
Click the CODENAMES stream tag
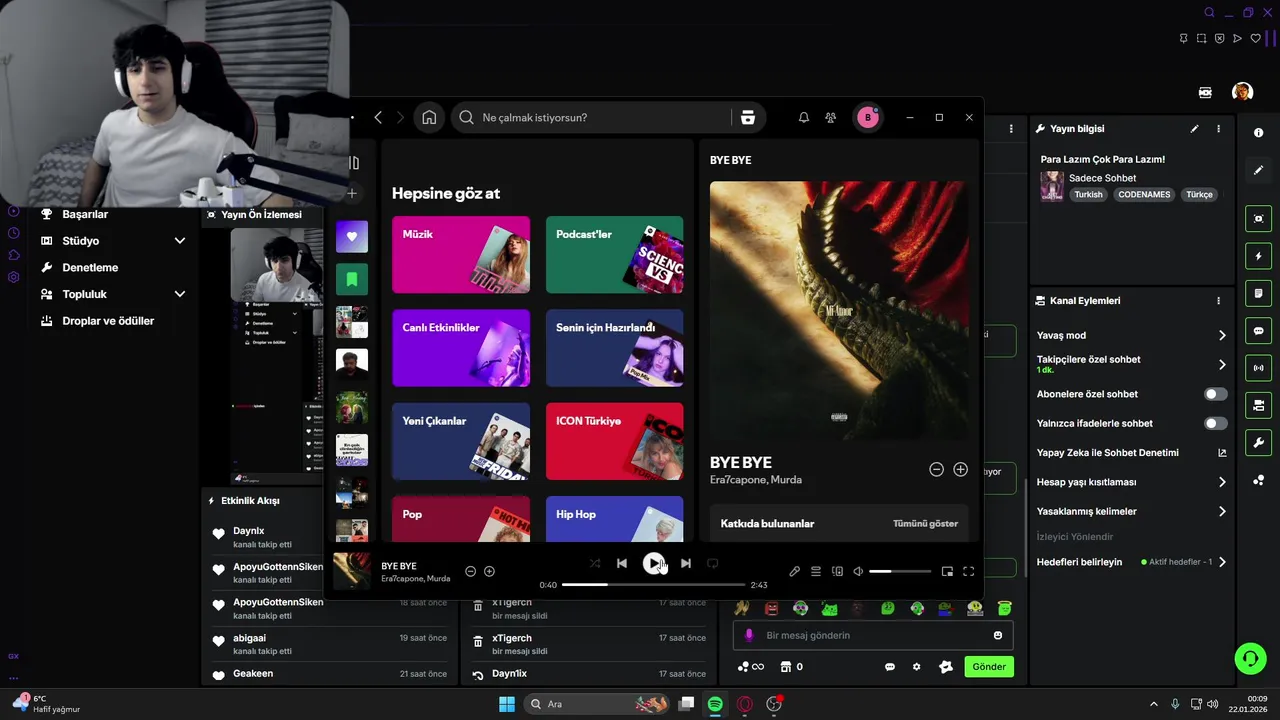(x=1144, y=195)
